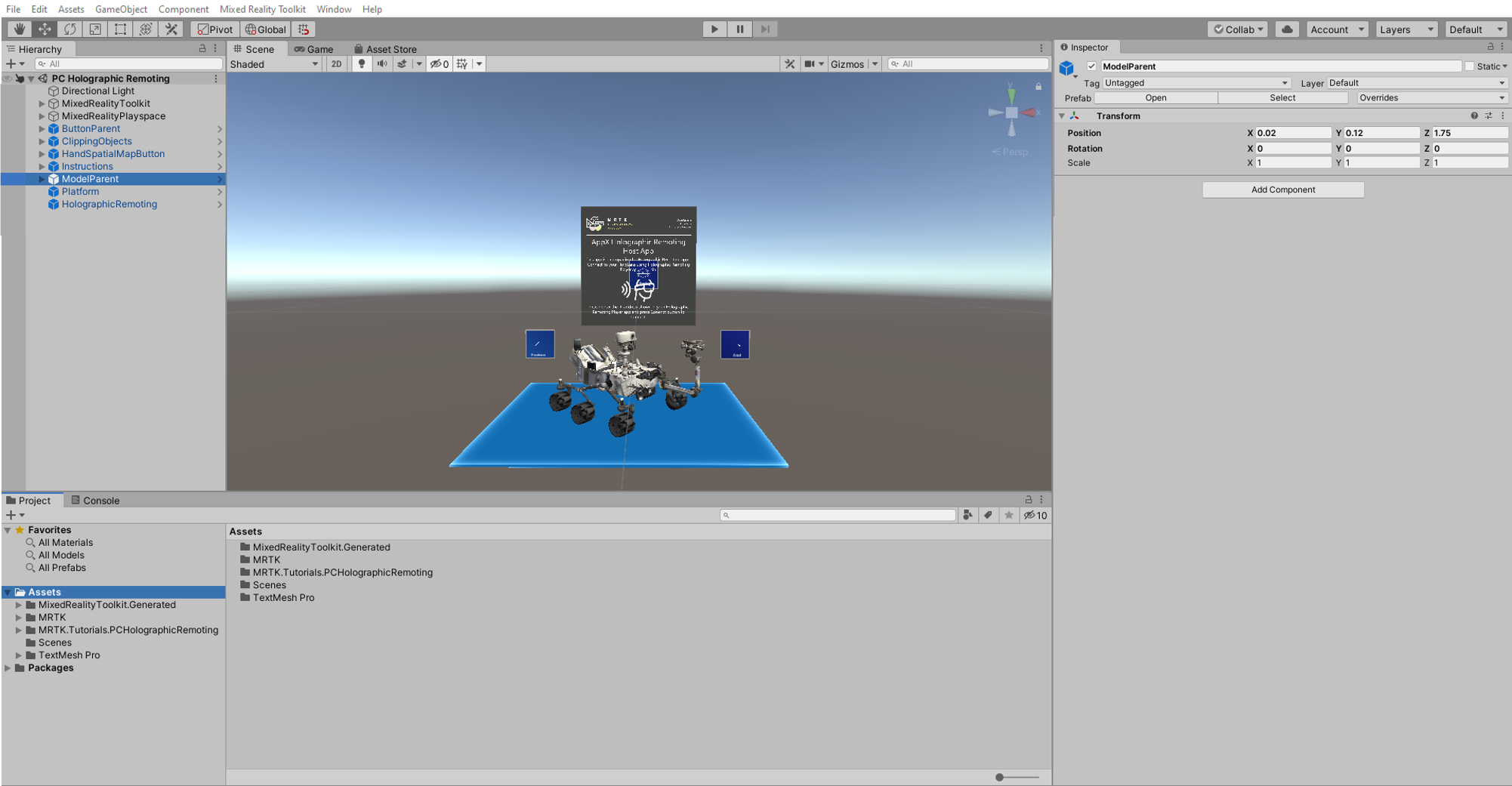The width and height of the screenshot is (1512, 786).
Task: Click the Add Component button
Action: pos(1282,190)
